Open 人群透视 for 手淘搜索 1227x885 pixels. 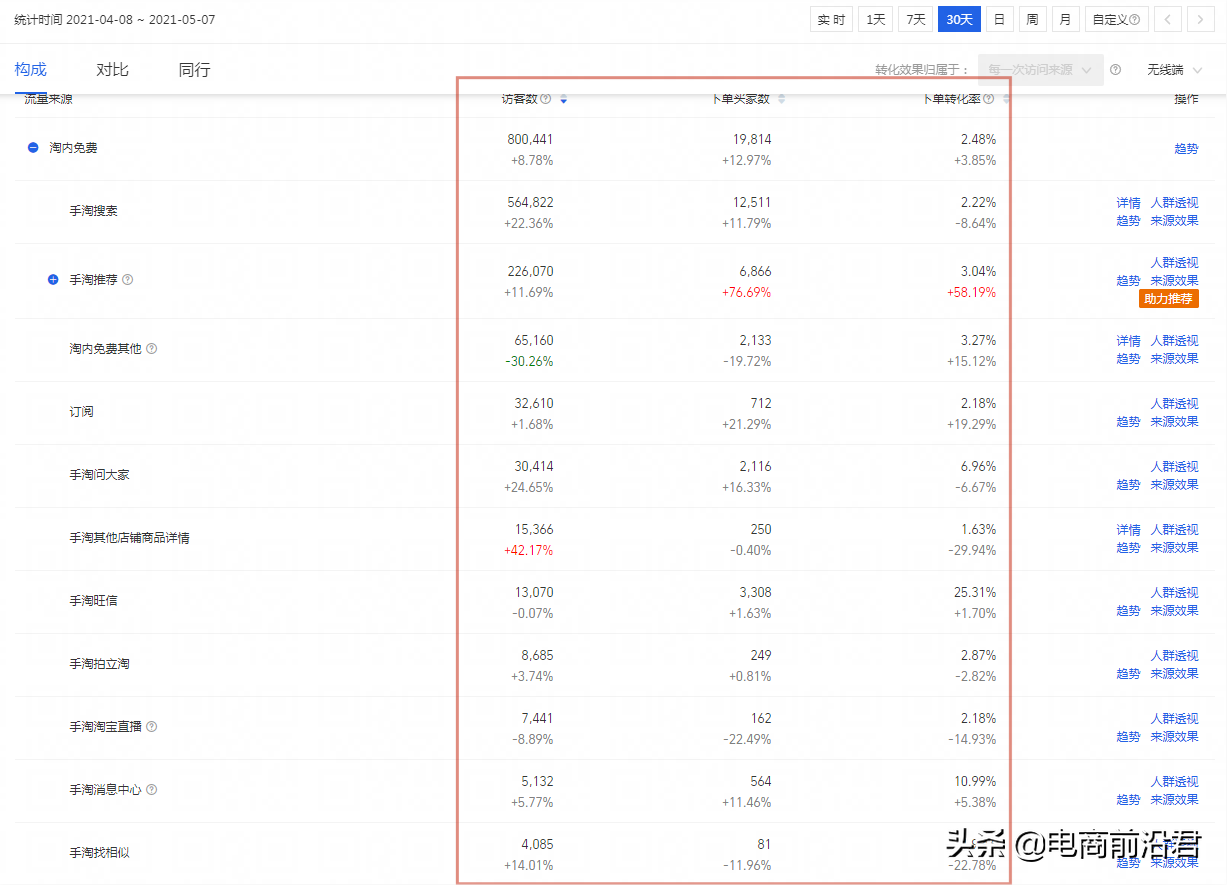pyautogui.click(x=1174, y=203)
